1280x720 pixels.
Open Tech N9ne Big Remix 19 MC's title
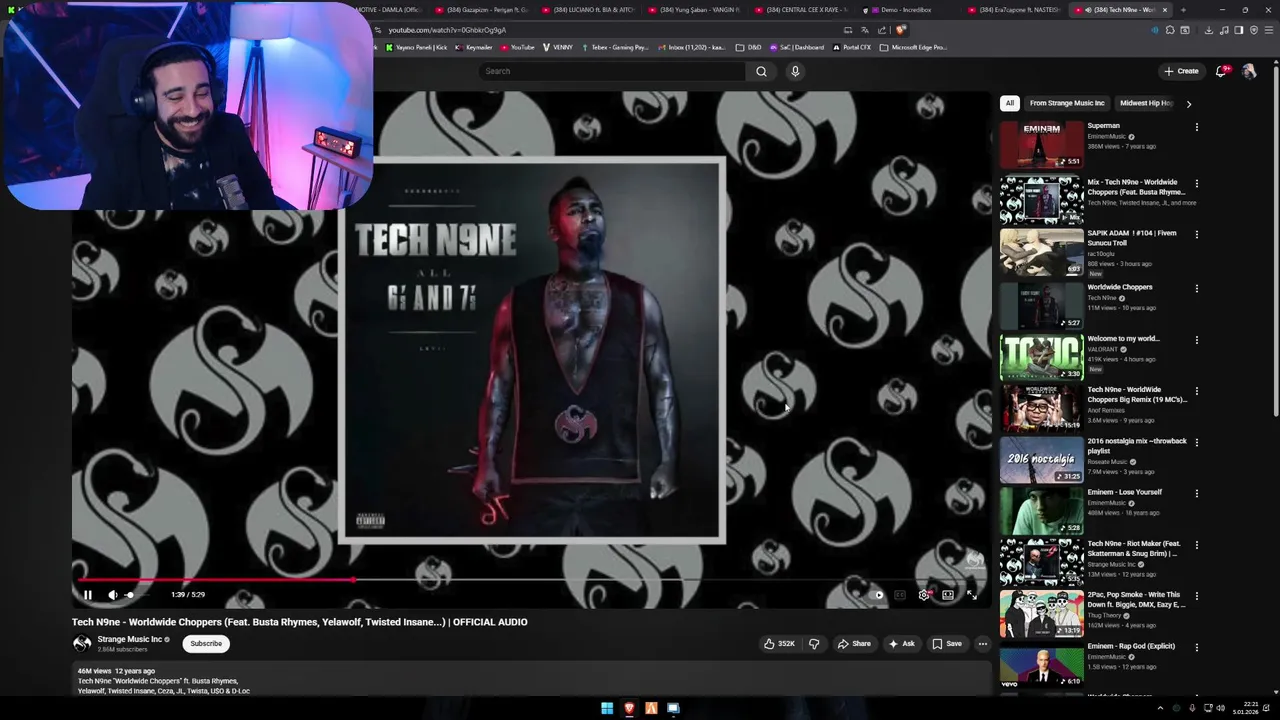(x=1137, y=395)
